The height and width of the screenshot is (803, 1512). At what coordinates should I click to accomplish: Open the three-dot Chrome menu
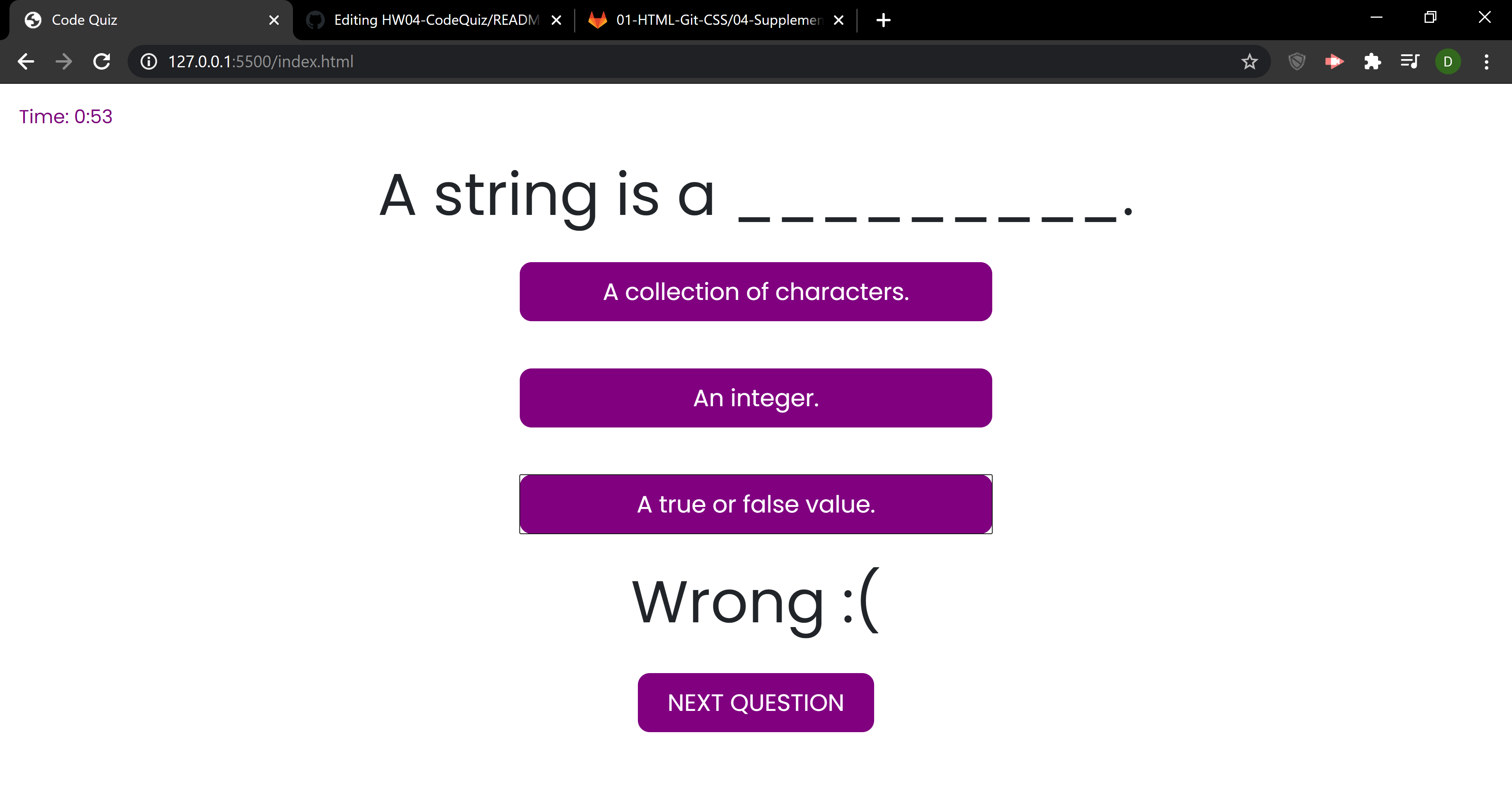1486,61
